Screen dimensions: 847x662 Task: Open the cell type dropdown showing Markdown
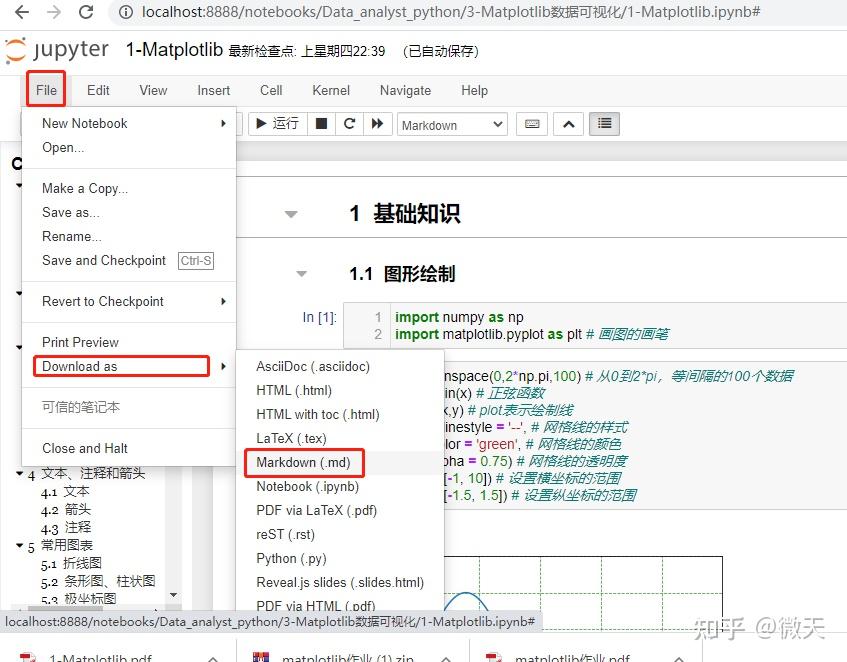[x=450, y=123]
